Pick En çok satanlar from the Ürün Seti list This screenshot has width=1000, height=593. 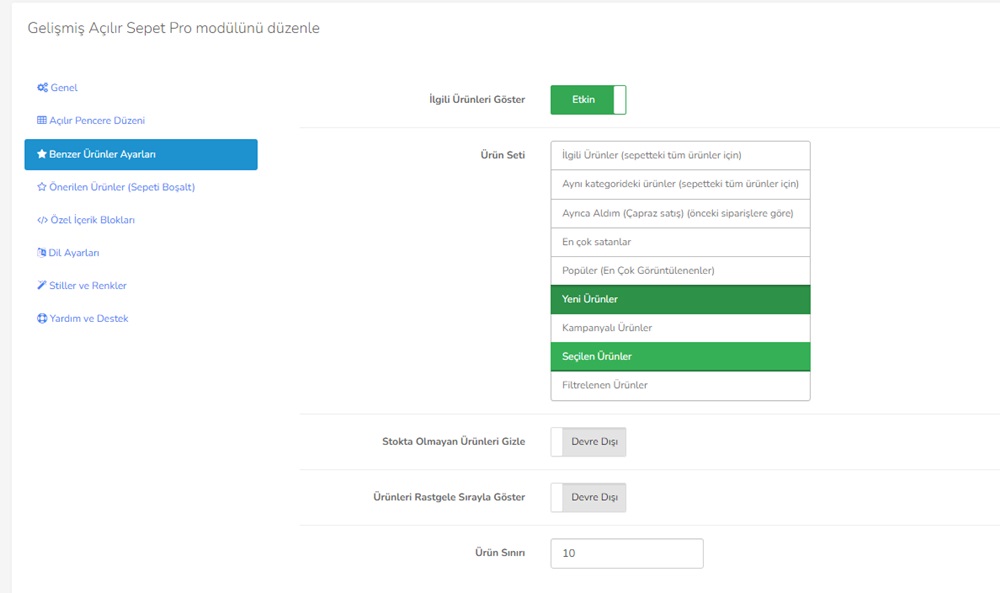pyautogui.click(x=680, y=242)
